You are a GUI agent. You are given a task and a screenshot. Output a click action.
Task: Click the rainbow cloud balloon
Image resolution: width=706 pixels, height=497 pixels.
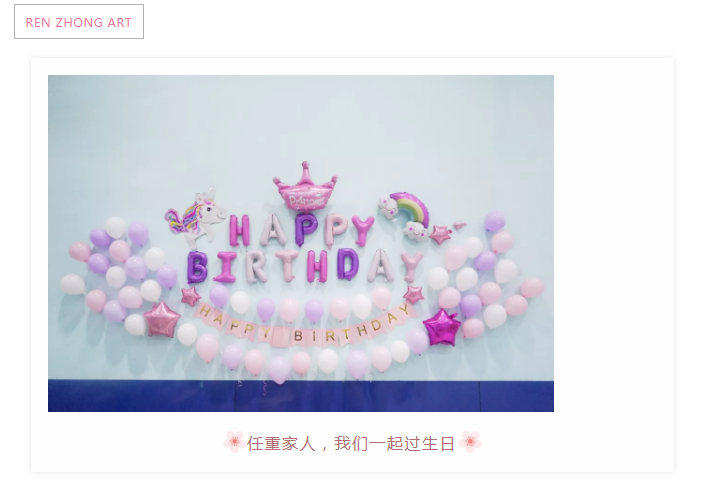[404, 215]
